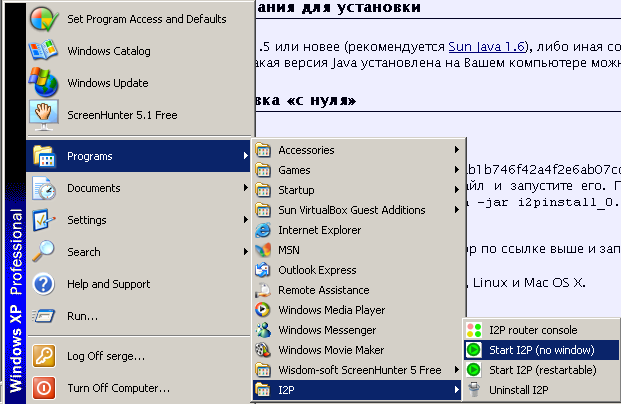Click the Documents icon in Start menu
The height and width of the screenshot is (404, 621).
[44, 188]
